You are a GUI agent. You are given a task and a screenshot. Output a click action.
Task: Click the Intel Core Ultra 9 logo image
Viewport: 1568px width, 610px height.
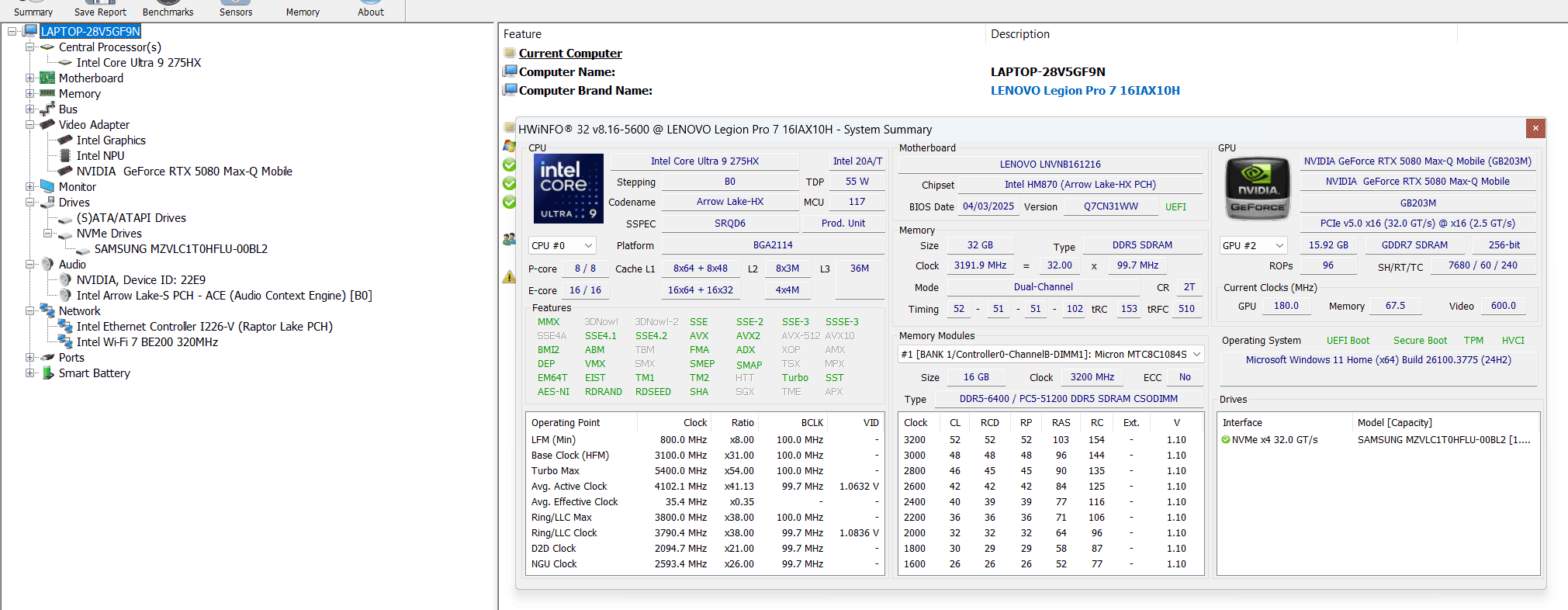pyautogui.click(x=569, y=189)
